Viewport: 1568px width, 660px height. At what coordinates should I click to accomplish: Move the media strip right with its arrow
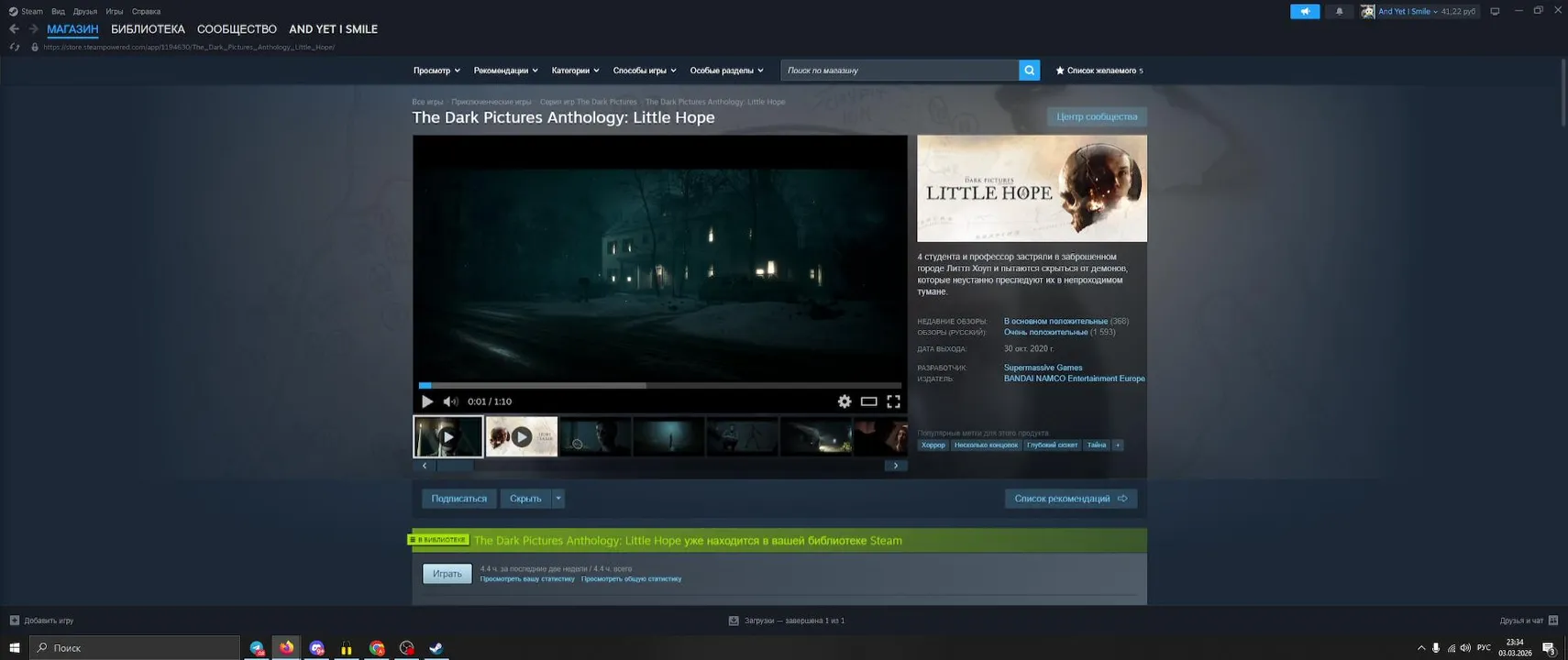coord(896,466)
